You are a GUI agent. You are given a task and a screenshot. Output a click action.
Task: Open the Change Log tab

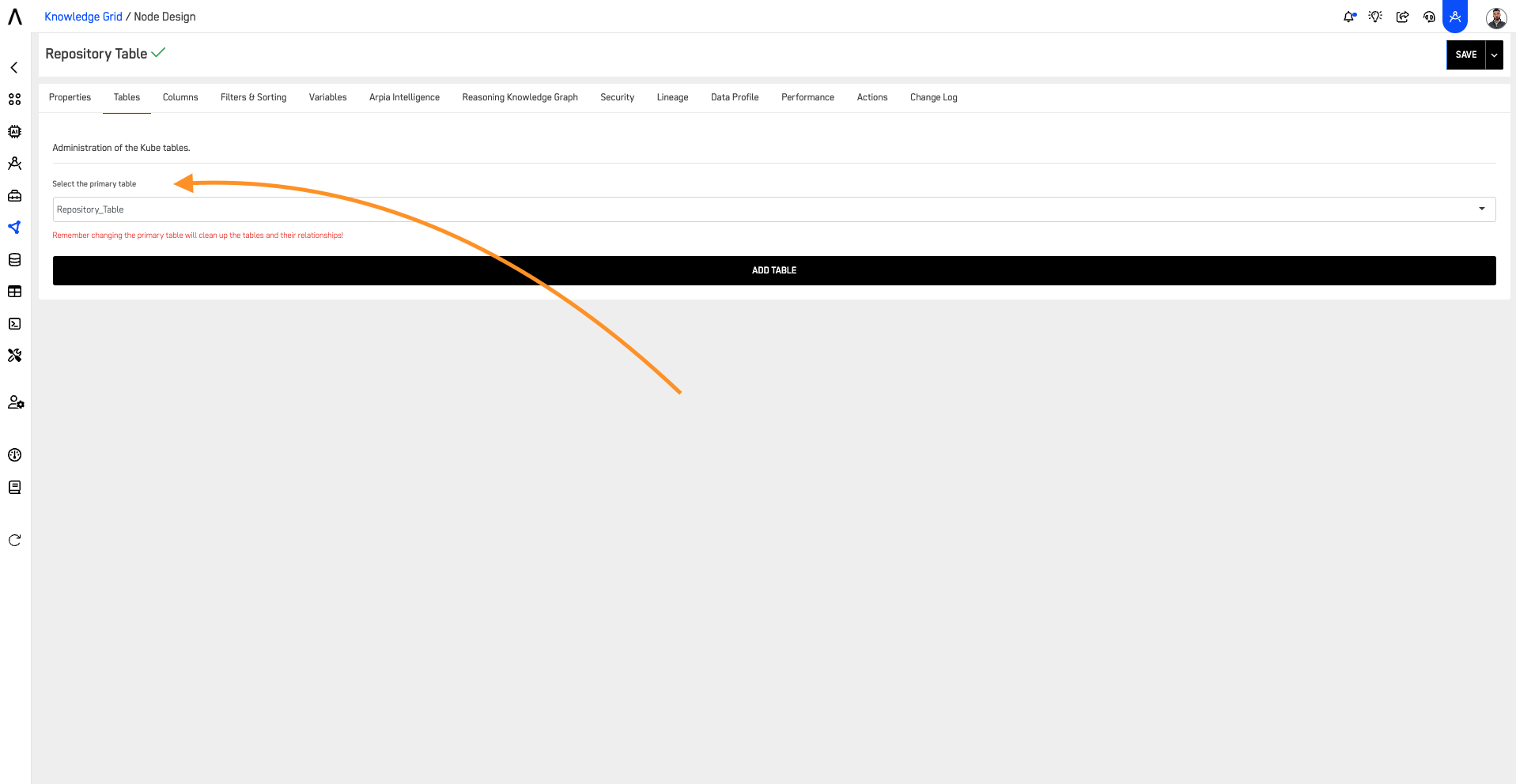point(933,97)
